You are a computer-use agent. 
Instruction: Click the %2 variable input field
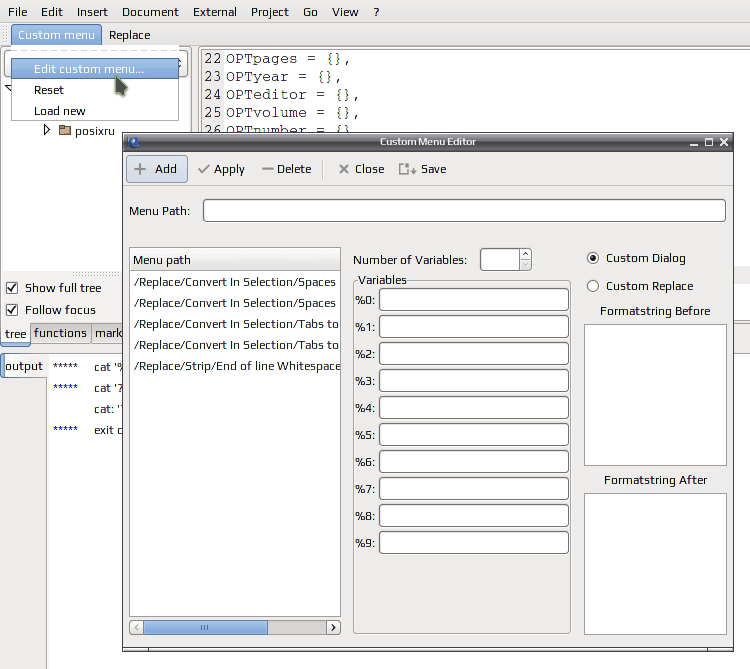474,354
